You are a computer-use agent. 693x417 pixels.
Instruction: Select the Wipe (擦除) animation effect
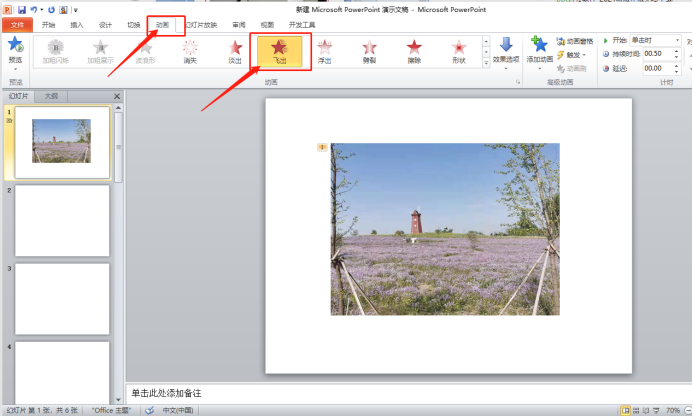[x=414, y=54]
